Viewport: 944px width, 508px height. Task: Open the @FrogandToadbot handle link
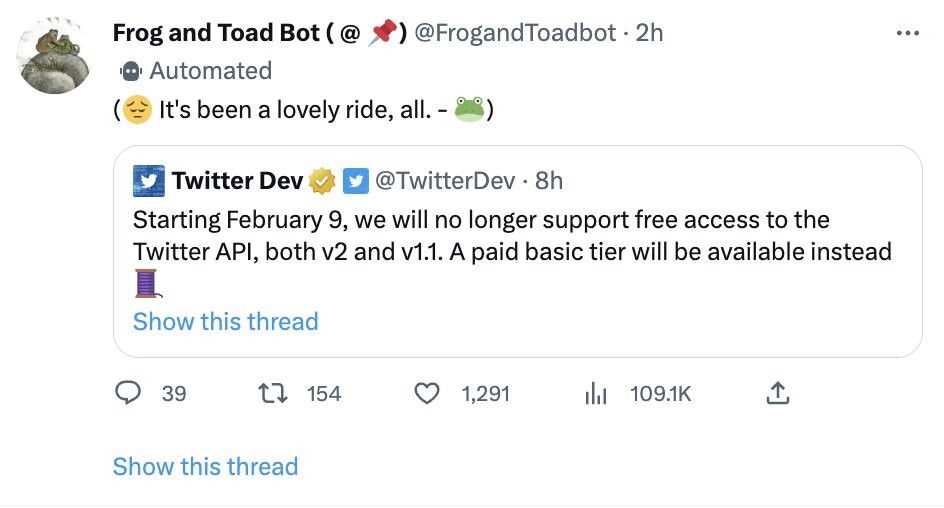[x=515, y=33]
